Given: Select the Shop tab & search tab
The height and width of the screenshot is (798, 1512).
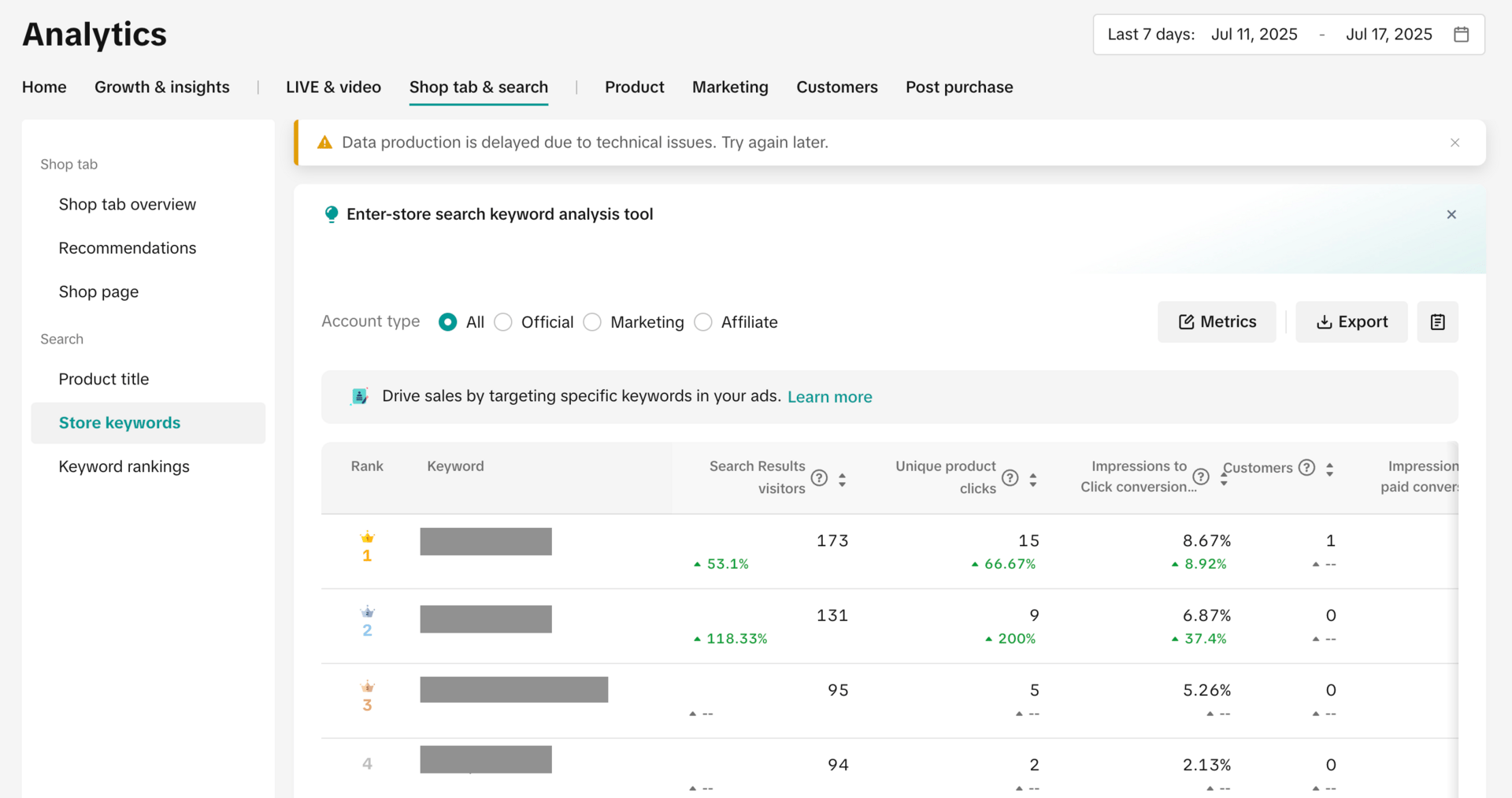Looking at the screenshot, I should coord(479,87).
